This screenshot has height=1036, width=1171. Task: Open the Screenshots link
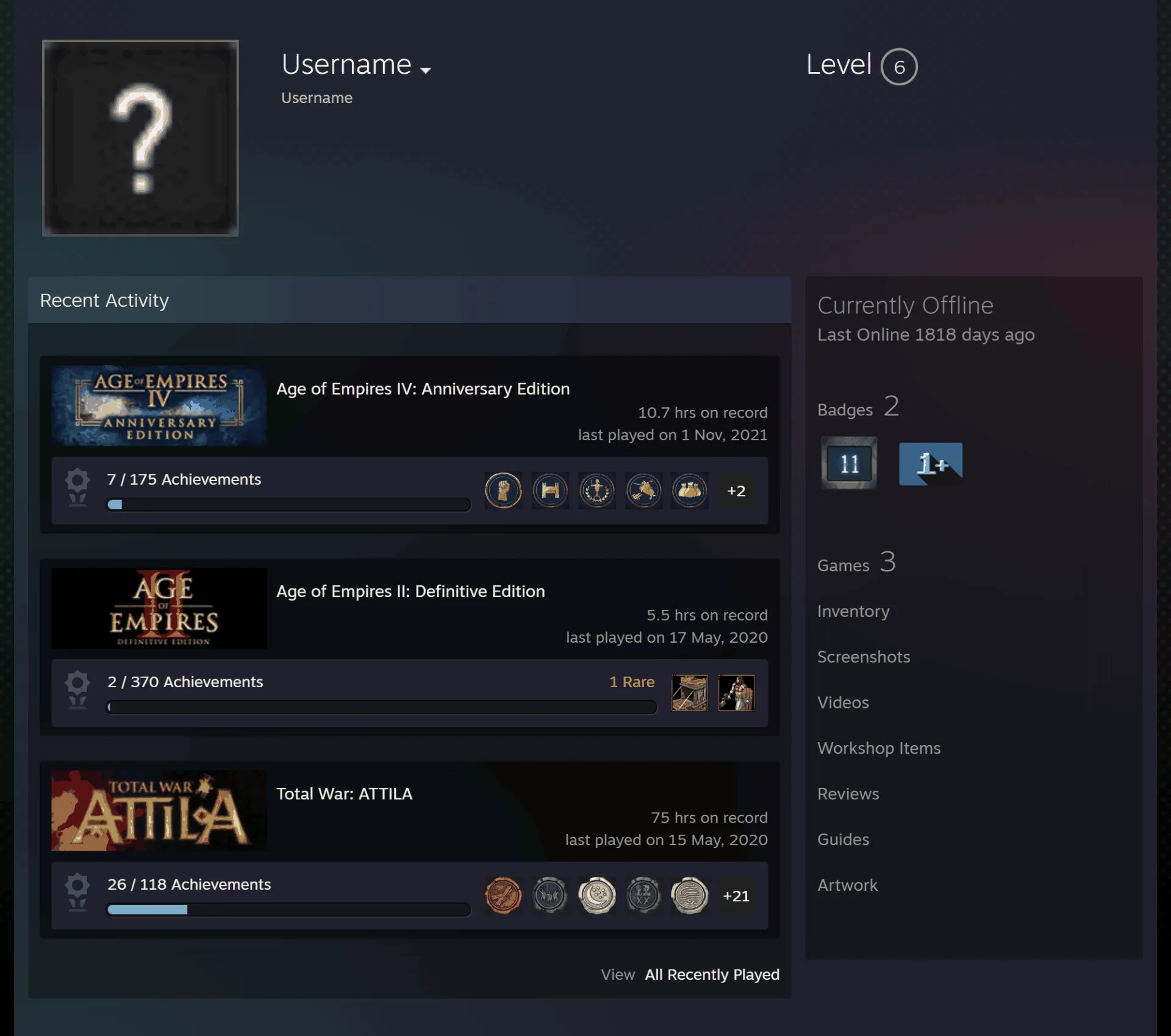coord(864,657)
